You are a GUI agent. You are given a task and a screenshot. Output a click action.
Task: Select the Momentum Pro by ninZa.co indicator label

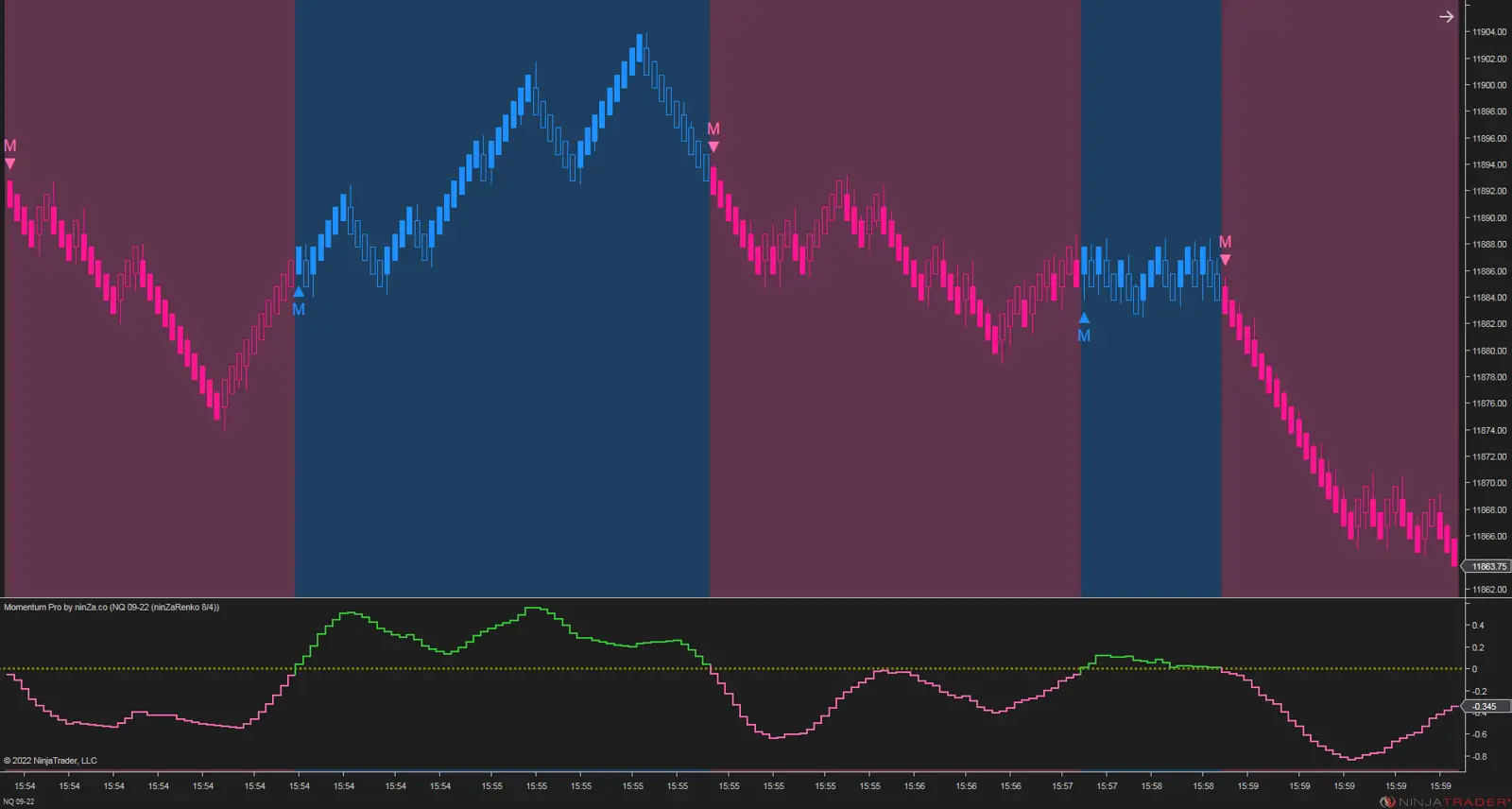coord(112,607)
